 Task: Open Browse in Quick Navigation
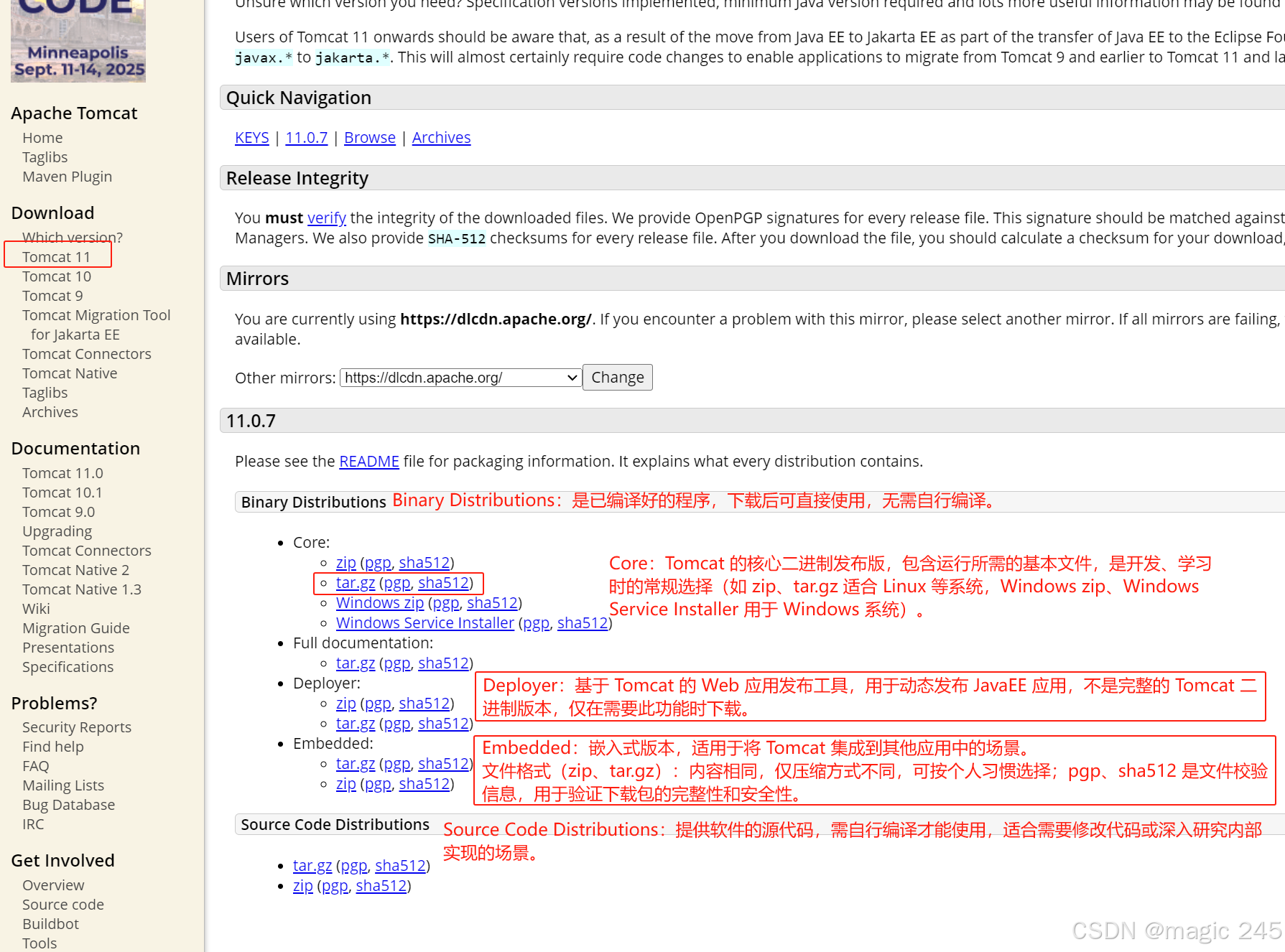pyautogui.click(x=370, y=138)
